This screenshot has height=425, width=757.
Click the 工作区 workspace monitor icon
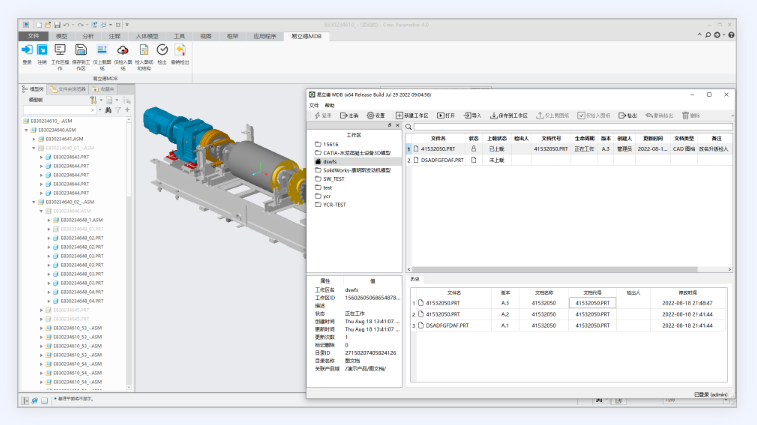pos(60,50)
